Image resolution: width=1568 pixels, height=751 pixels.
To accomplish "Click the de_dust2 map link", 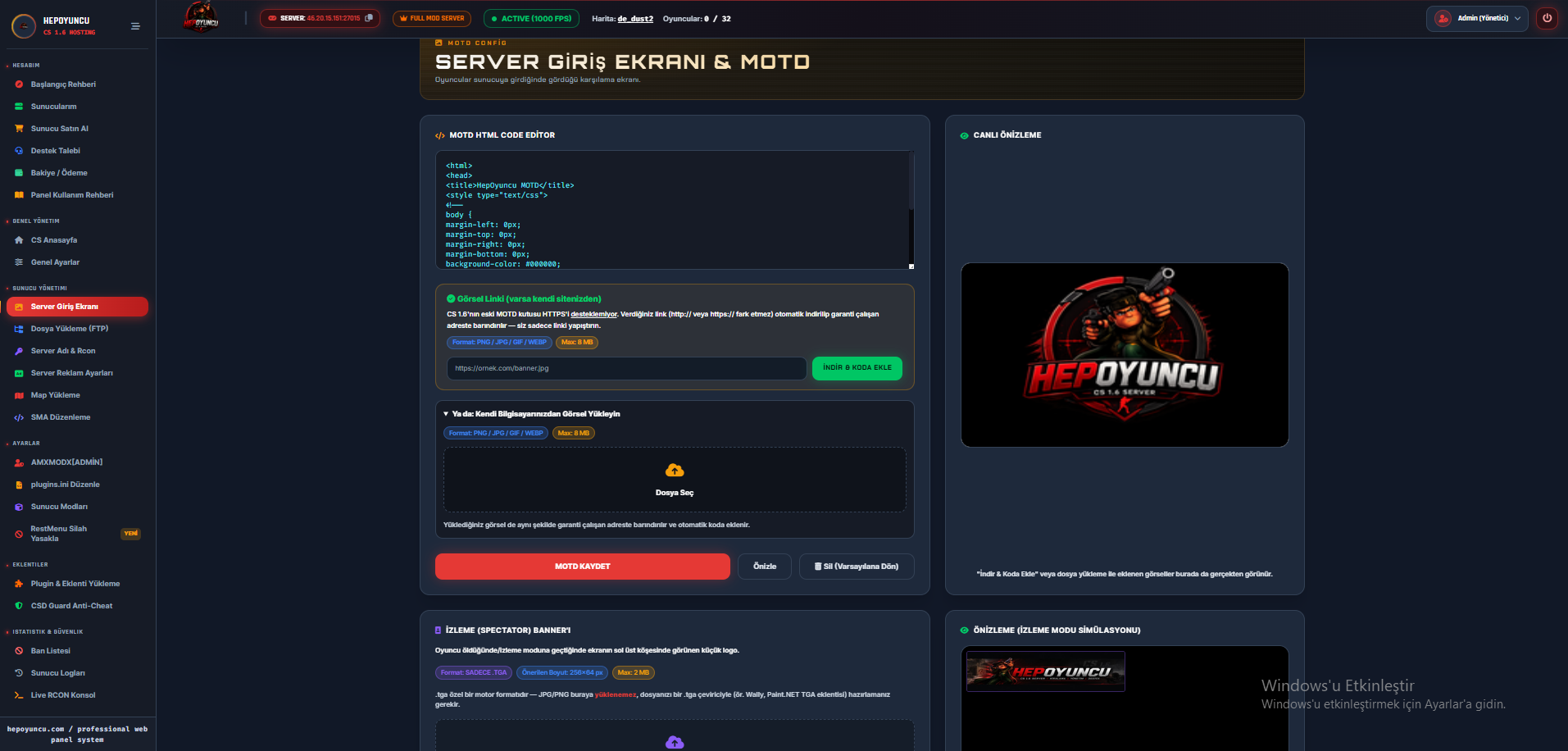I will tap(635, 19).
